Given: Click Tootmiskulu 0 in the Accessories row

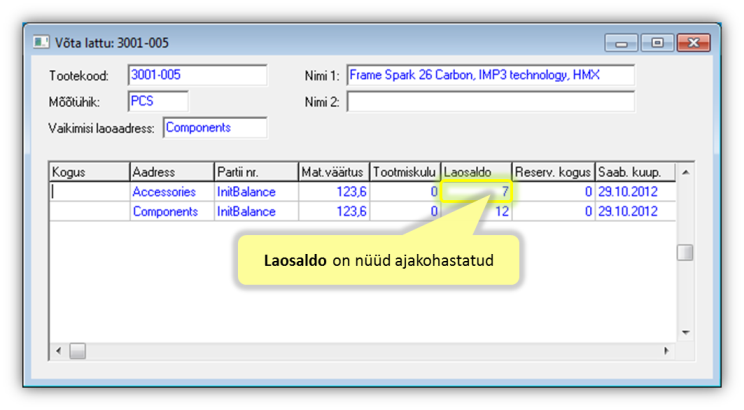Looking at the screenshot, I should coord(405,192).
